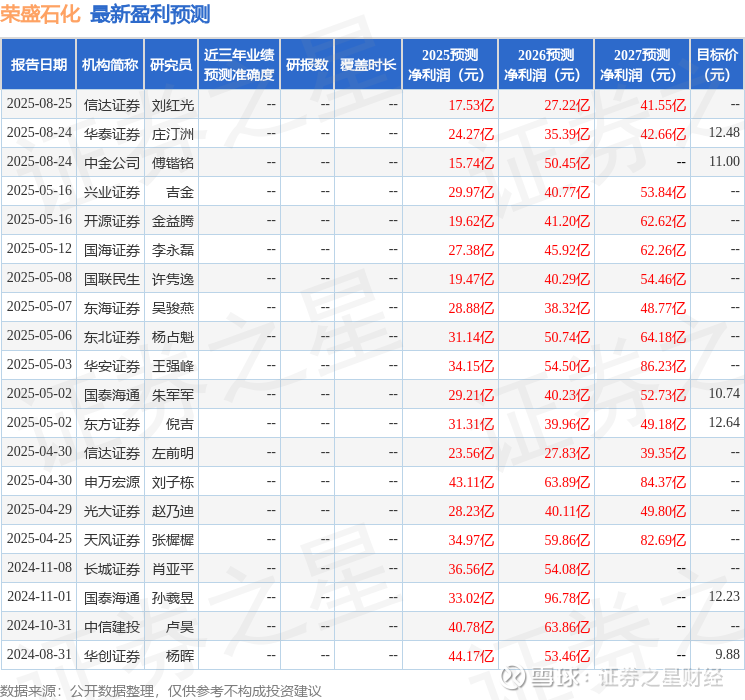Viewport: 745px width, 700px height.
Task: Select 中信建投 institution cell
Action: 112,627
